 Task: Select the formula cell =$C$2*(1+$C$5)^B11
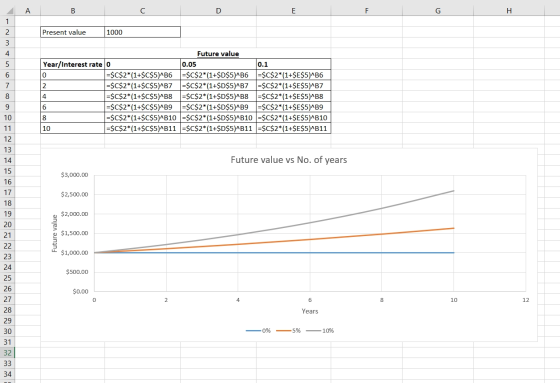click(142, 128)
